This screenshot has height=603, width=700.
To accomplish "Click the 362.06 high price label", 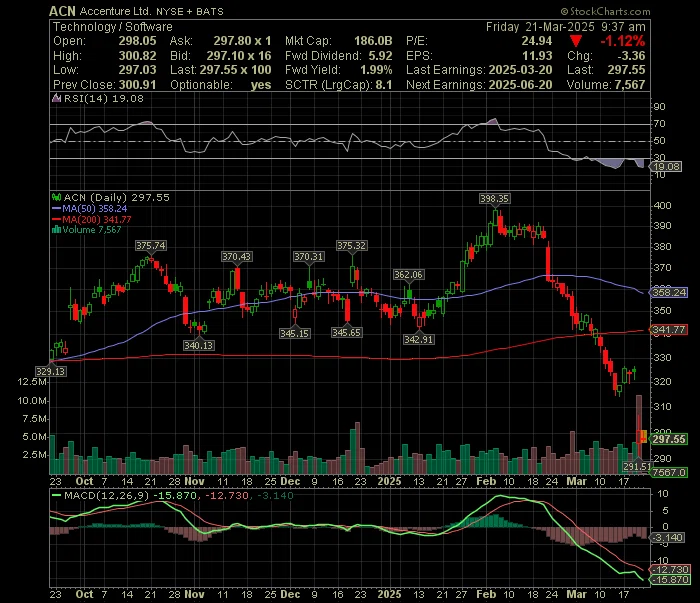I will pyautogui.click(x=408, y=274).
